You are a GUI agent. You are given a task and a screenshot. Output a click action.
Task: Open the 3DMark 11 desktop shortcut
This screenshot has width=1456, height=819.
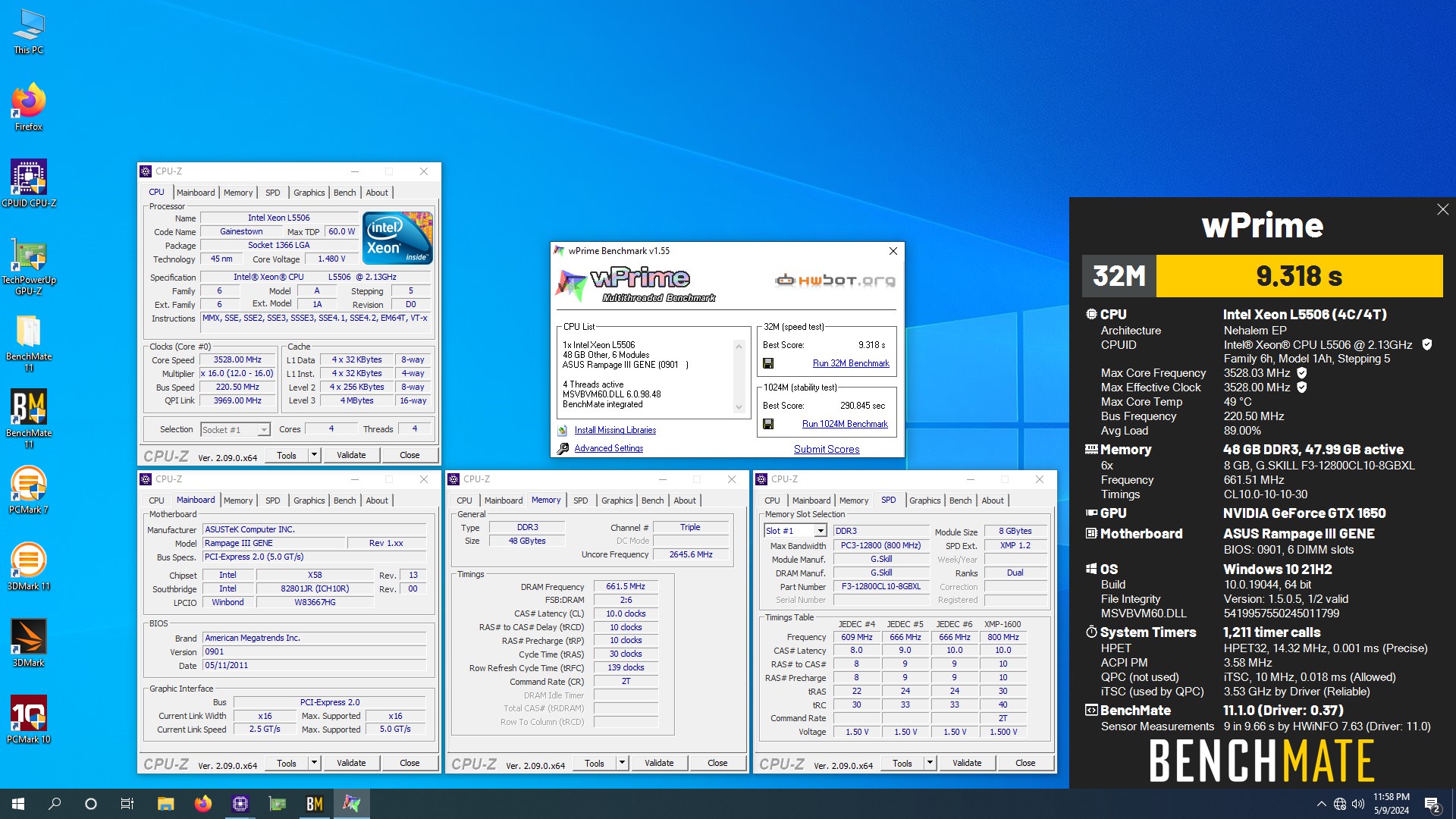click(29, 567)
